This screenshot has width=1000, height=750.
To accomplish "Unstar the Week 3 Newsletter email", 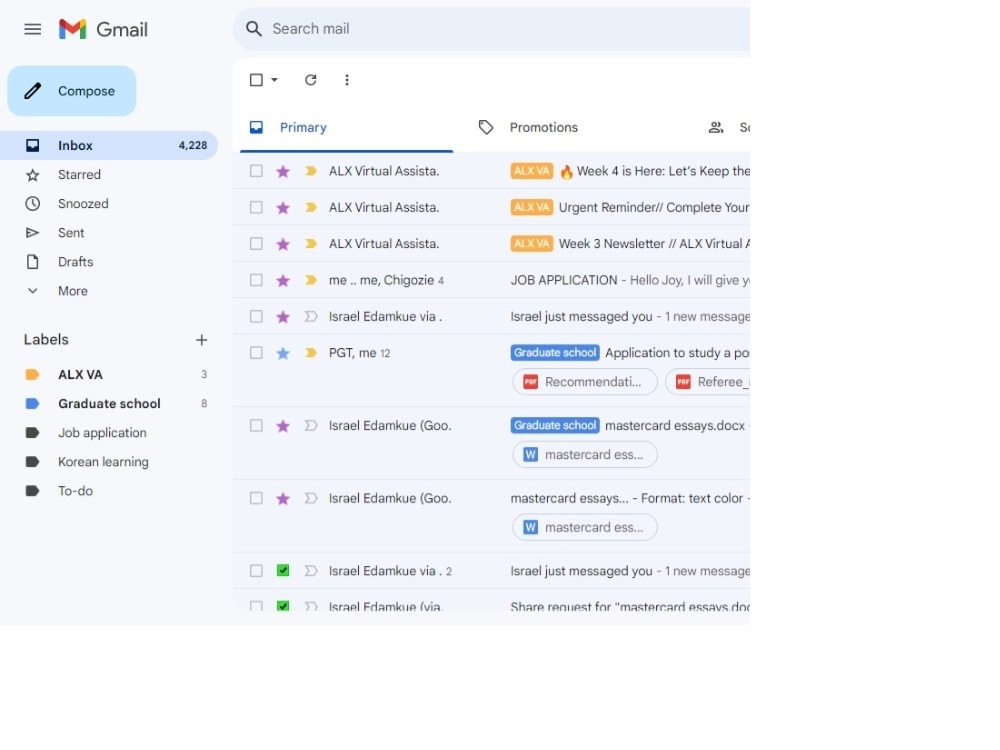I will (x=283, y=244).
